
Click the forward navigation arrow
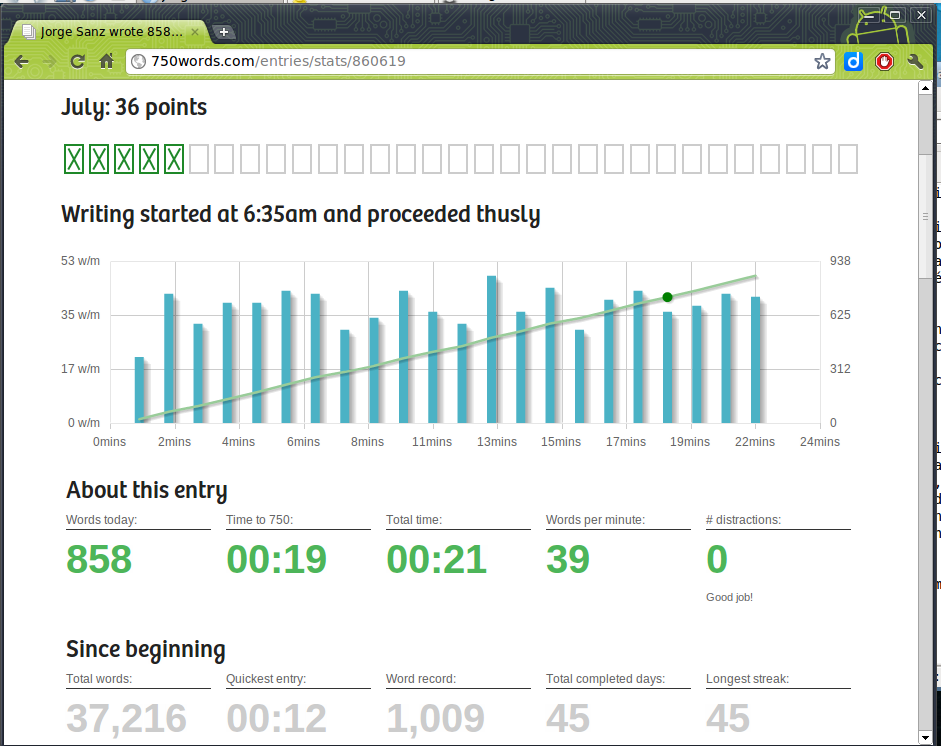pos(49,62)
